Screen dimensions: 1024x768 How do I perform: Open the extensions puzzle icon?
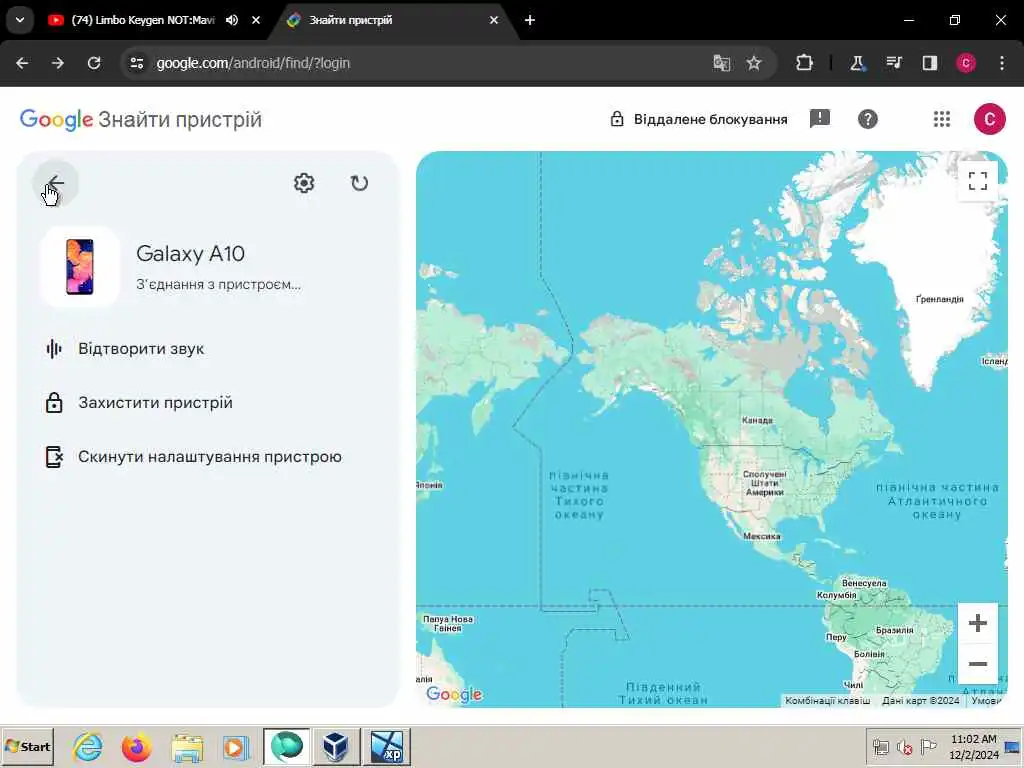click(x=805, y=63)
